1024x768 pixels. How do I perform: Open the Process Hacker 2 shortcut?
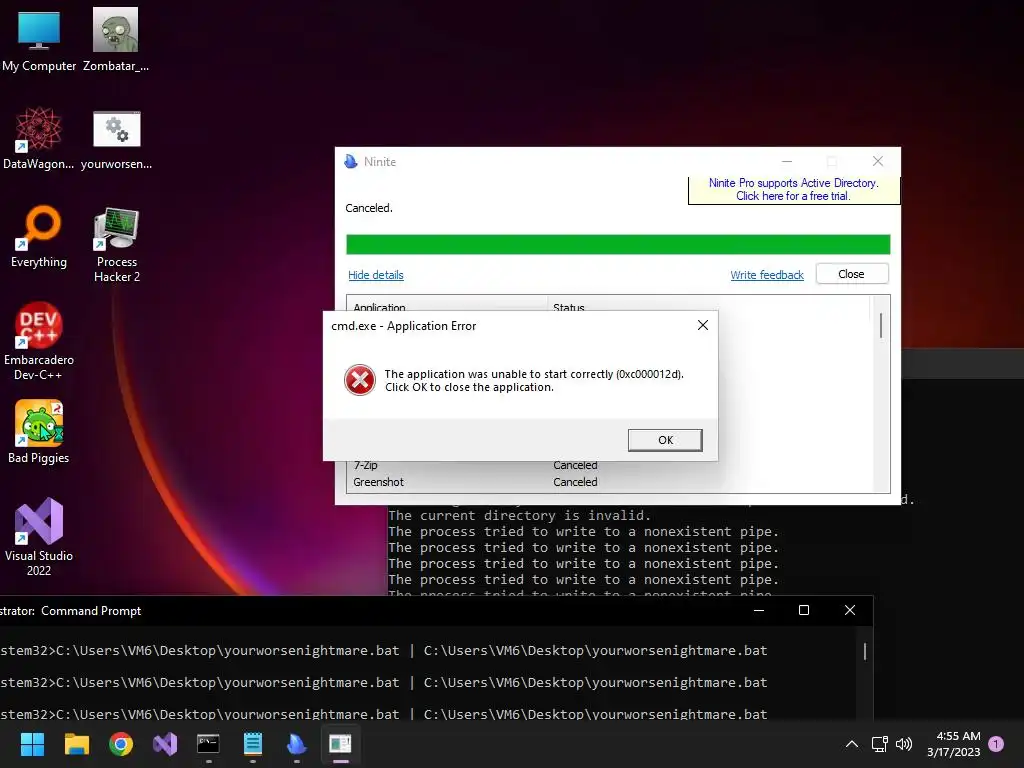click(117, 244)
